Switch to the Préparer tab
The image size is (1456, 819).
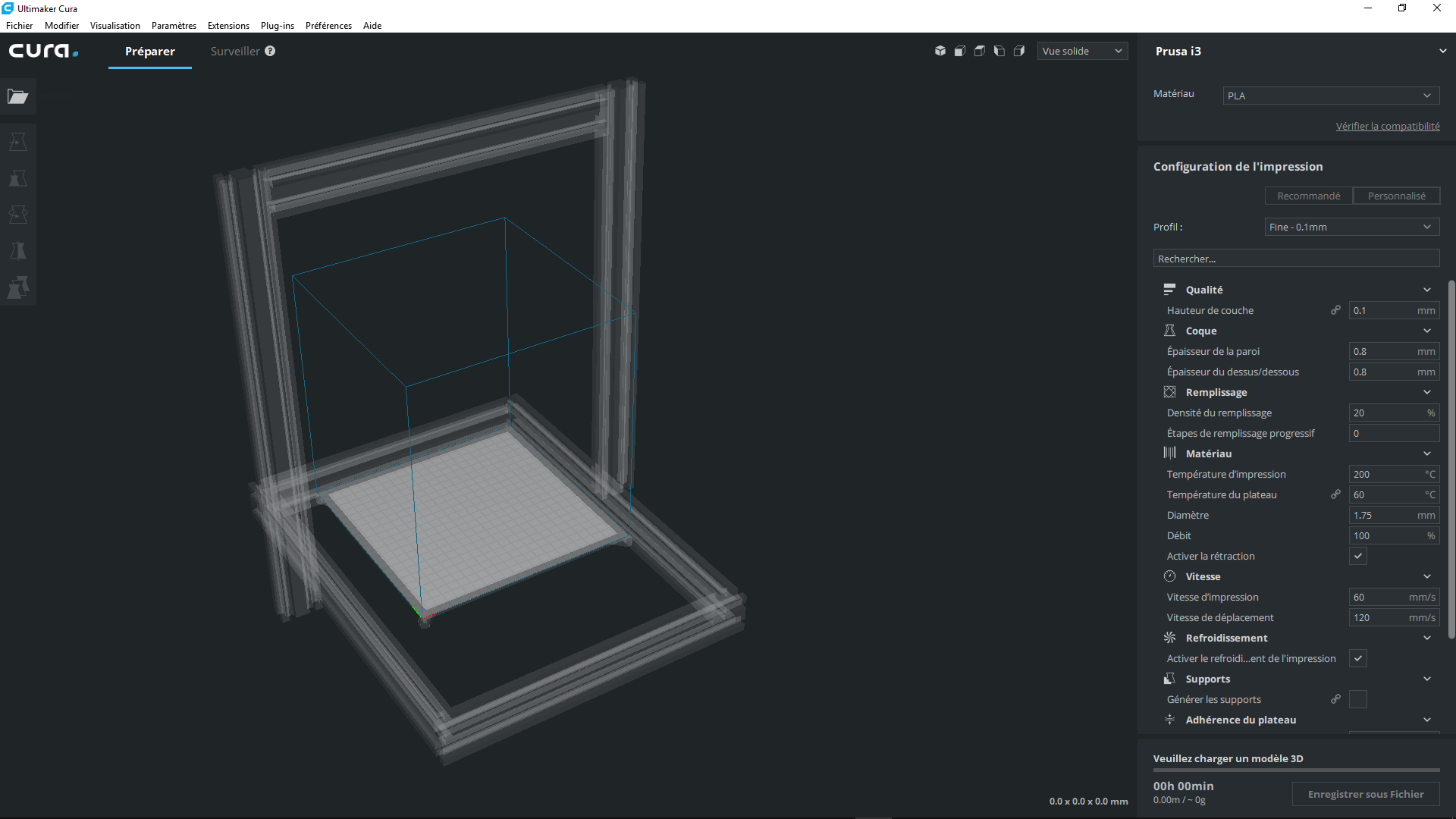click(150, 51)
